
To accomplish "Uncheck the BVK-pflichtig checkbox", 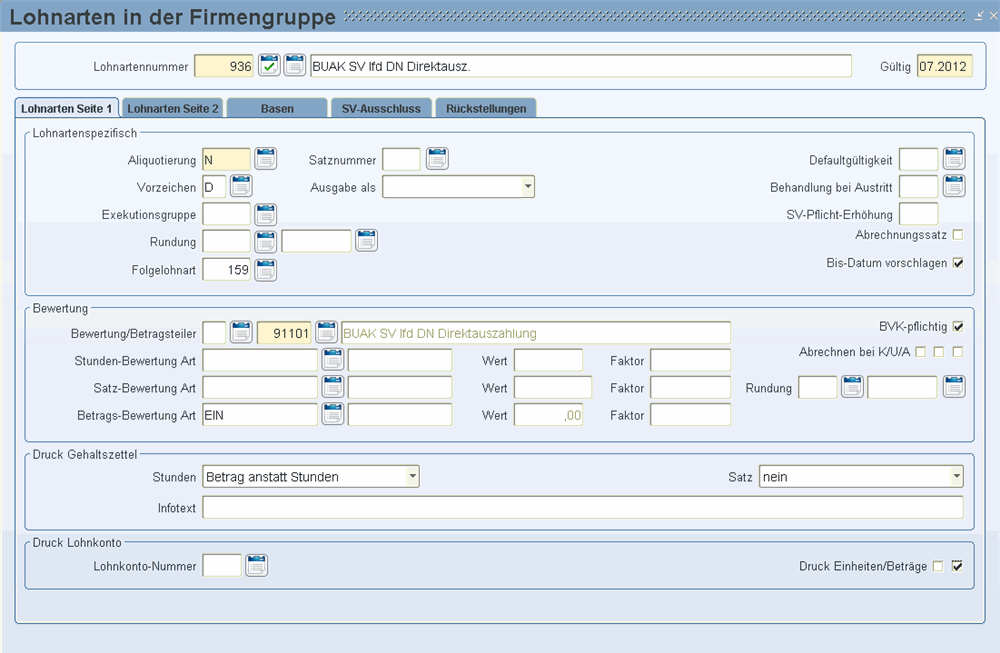I will [x=958, y=326].
